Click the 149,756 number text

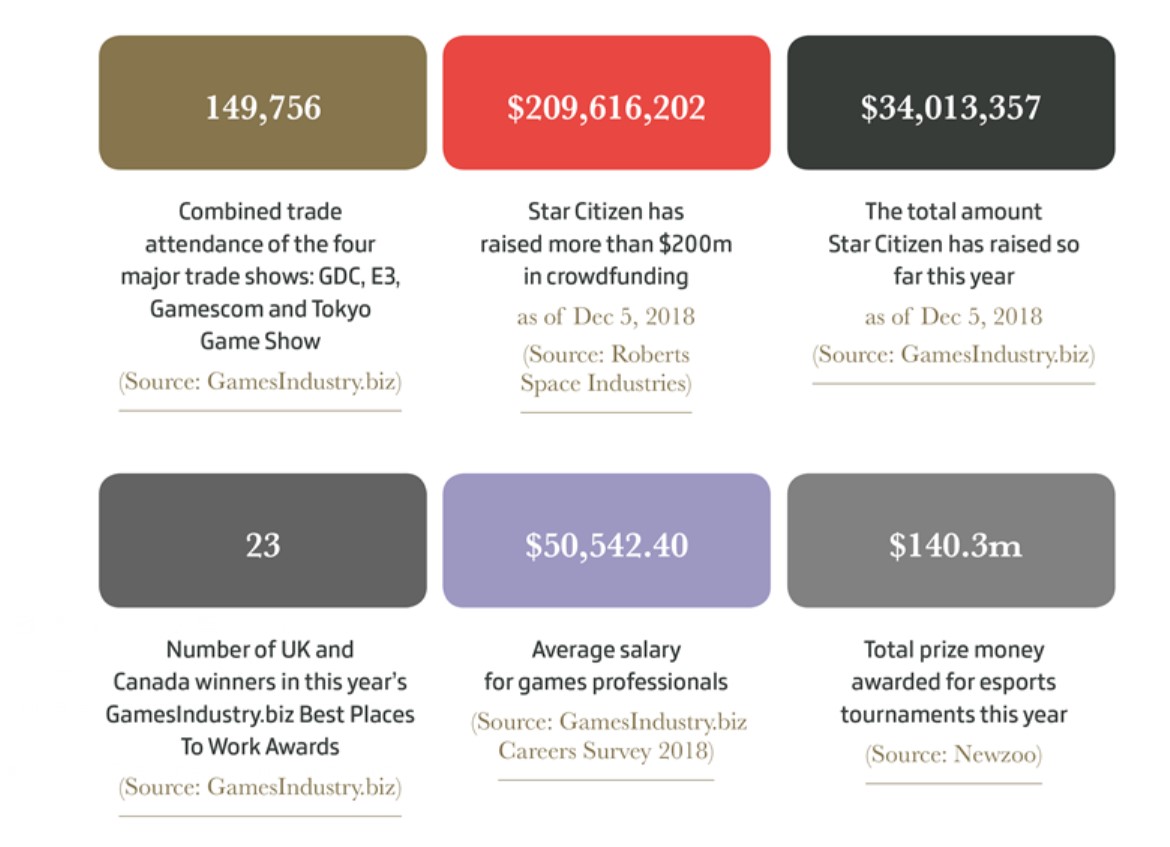pos(263,107)
